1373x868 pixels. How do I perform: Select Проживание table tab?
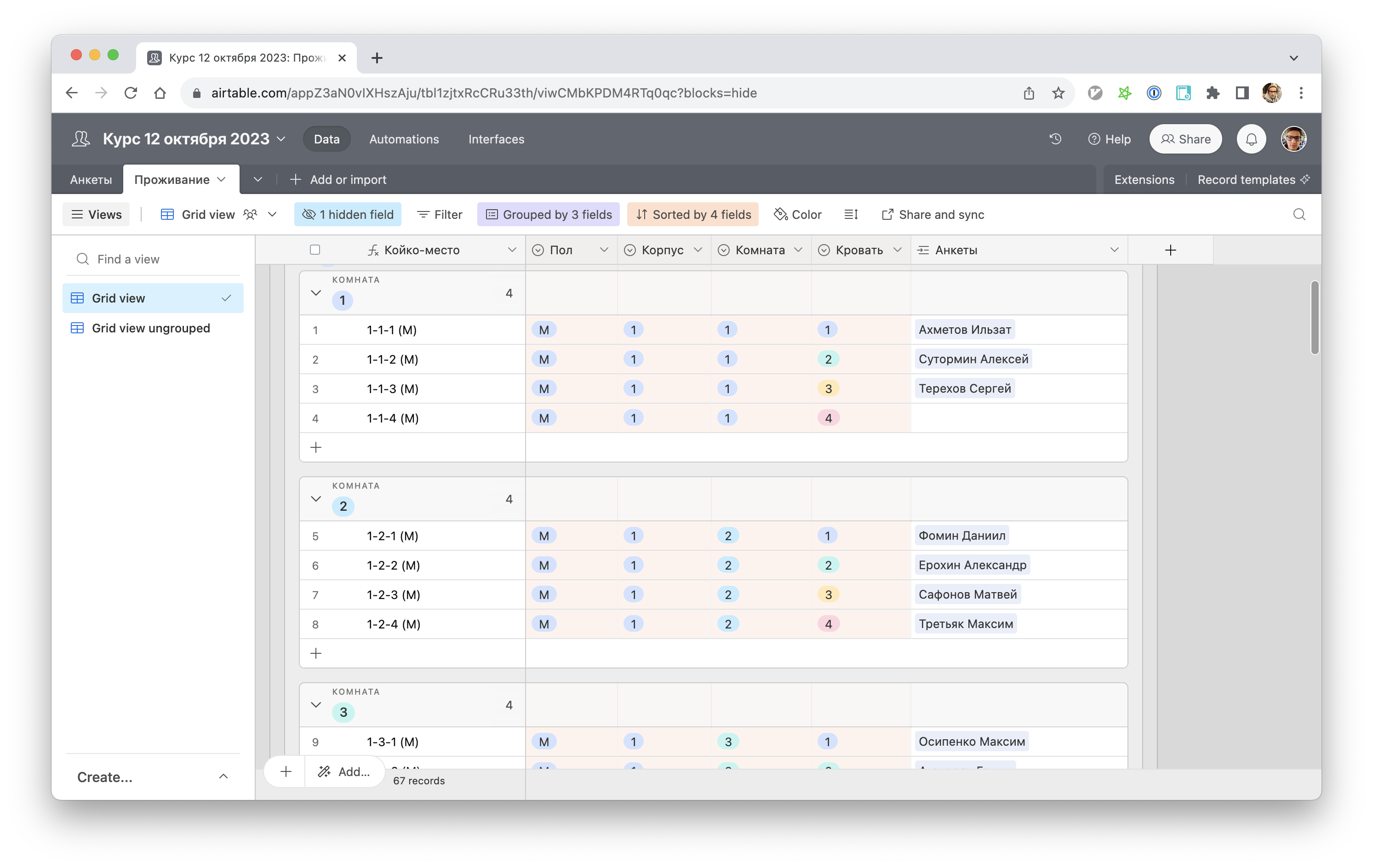[181, 179]
